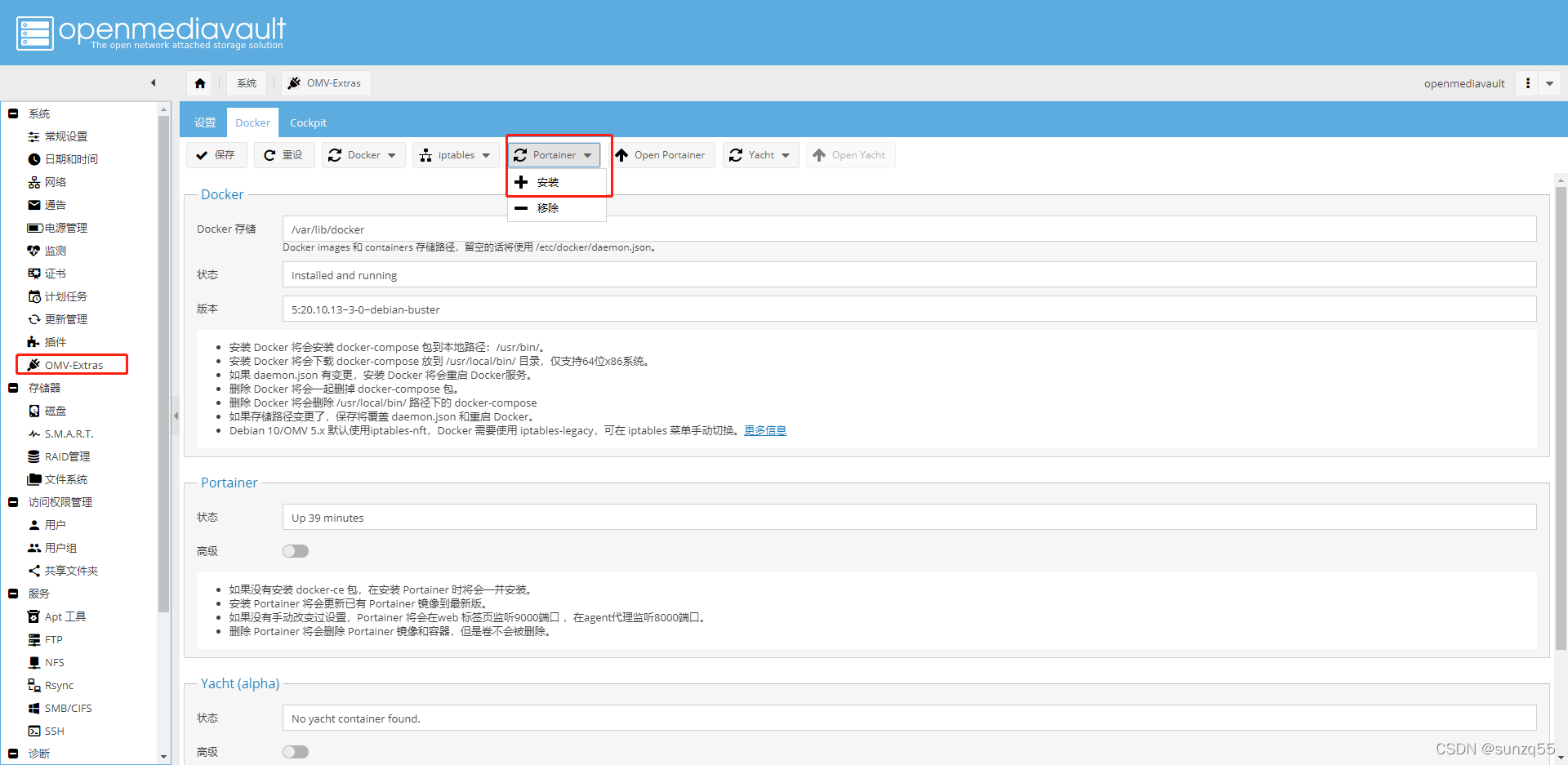The width and height of the screenshot is (1568, 765).
Task: Open the Portainer dropdown button
Action: pos(554,155)
